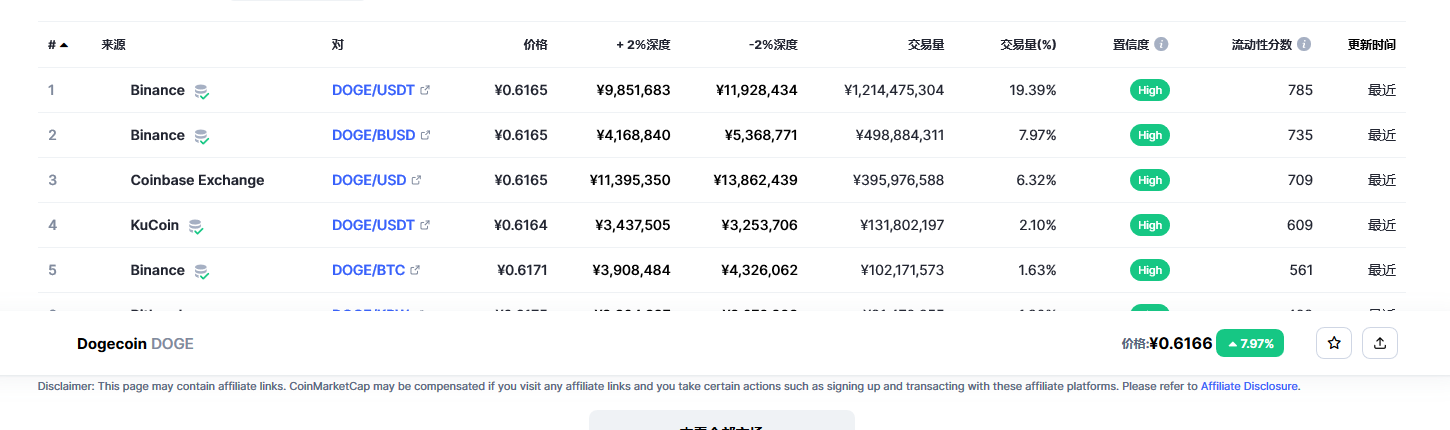
Task: Toggle the Dogecoin watchlist star
Action: click(x=1334, y=343)
